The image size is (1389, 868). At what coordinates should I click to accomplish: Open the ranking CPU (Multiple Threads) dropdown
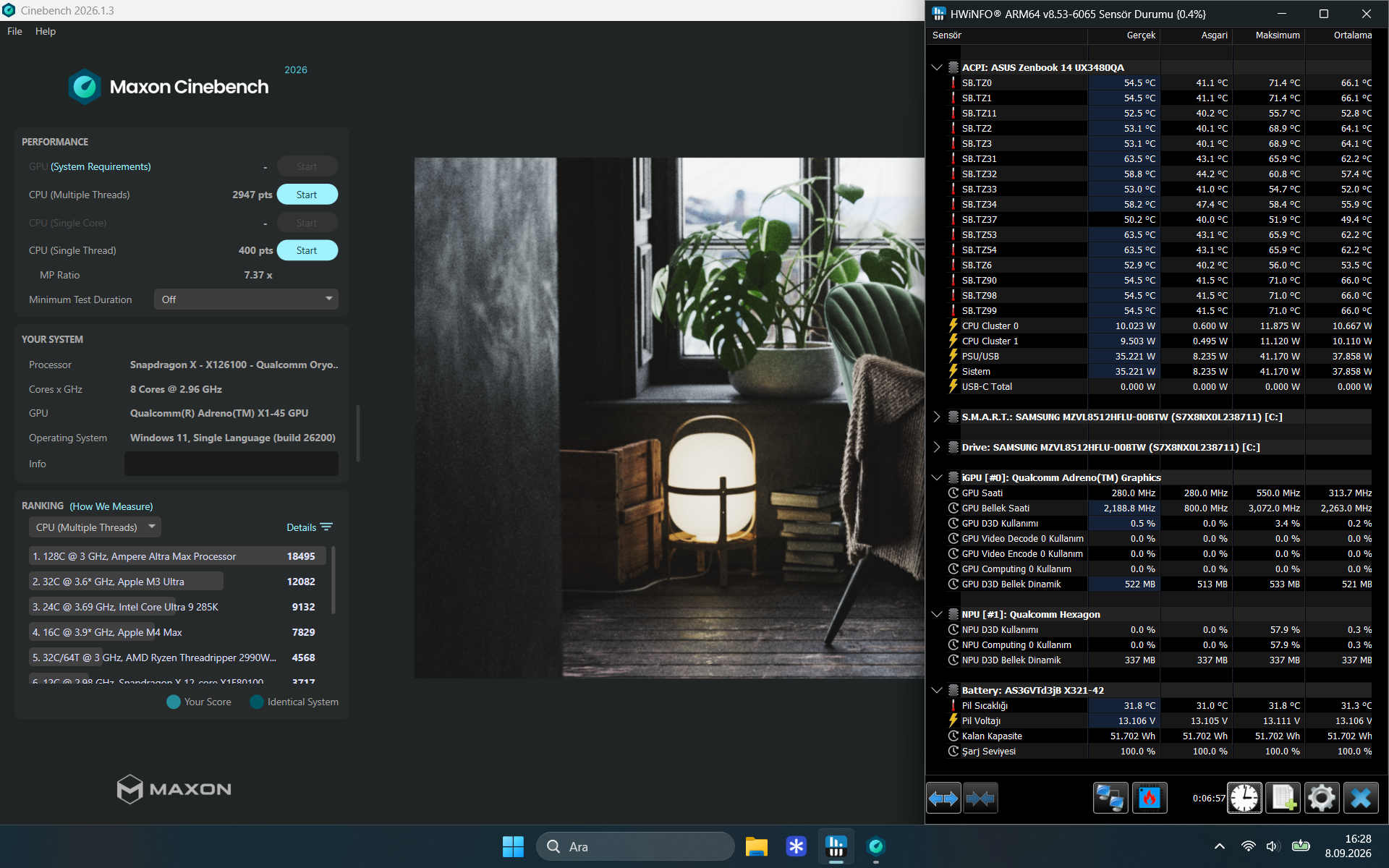[x=95, y=527]
